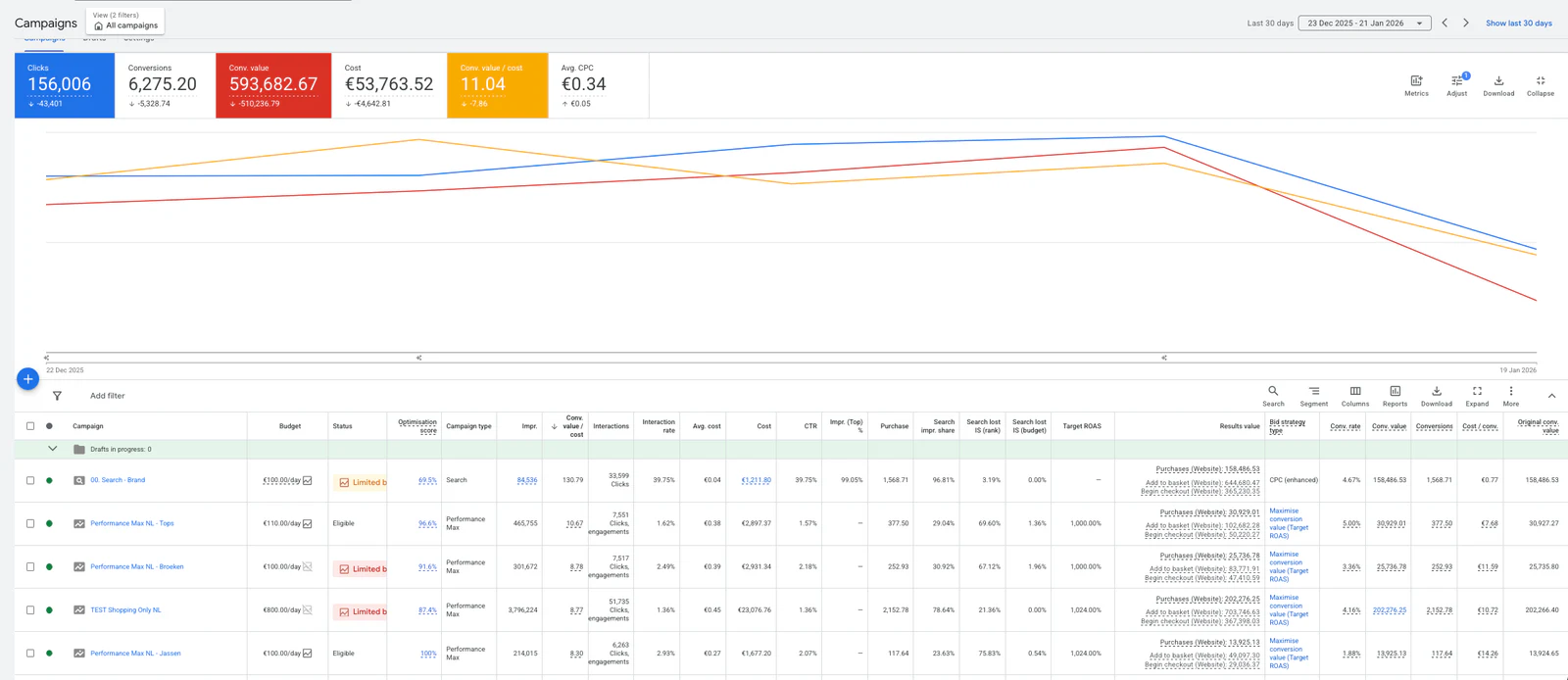Click budget chart icon for Performance Max NL - Tops

click(308, 523)
